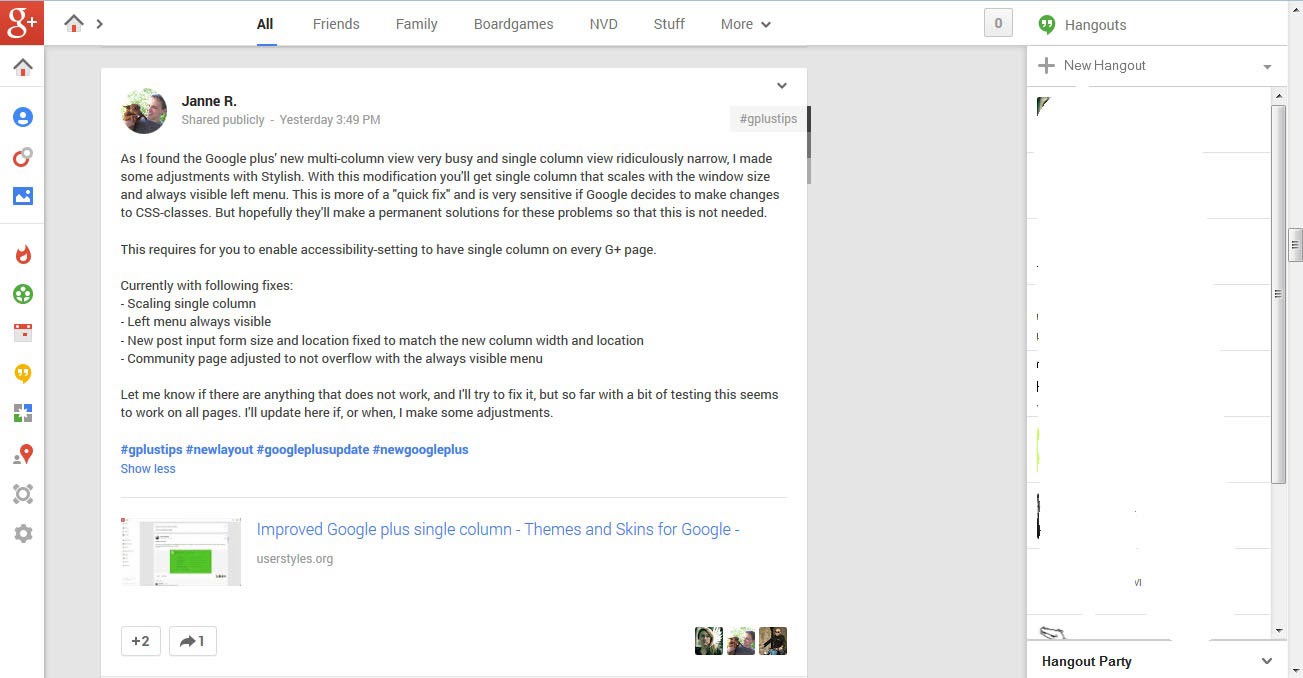This screenshot has height=678, width=1303.
Task: Select the Family stream tab
Action: (x=417, y=24)
